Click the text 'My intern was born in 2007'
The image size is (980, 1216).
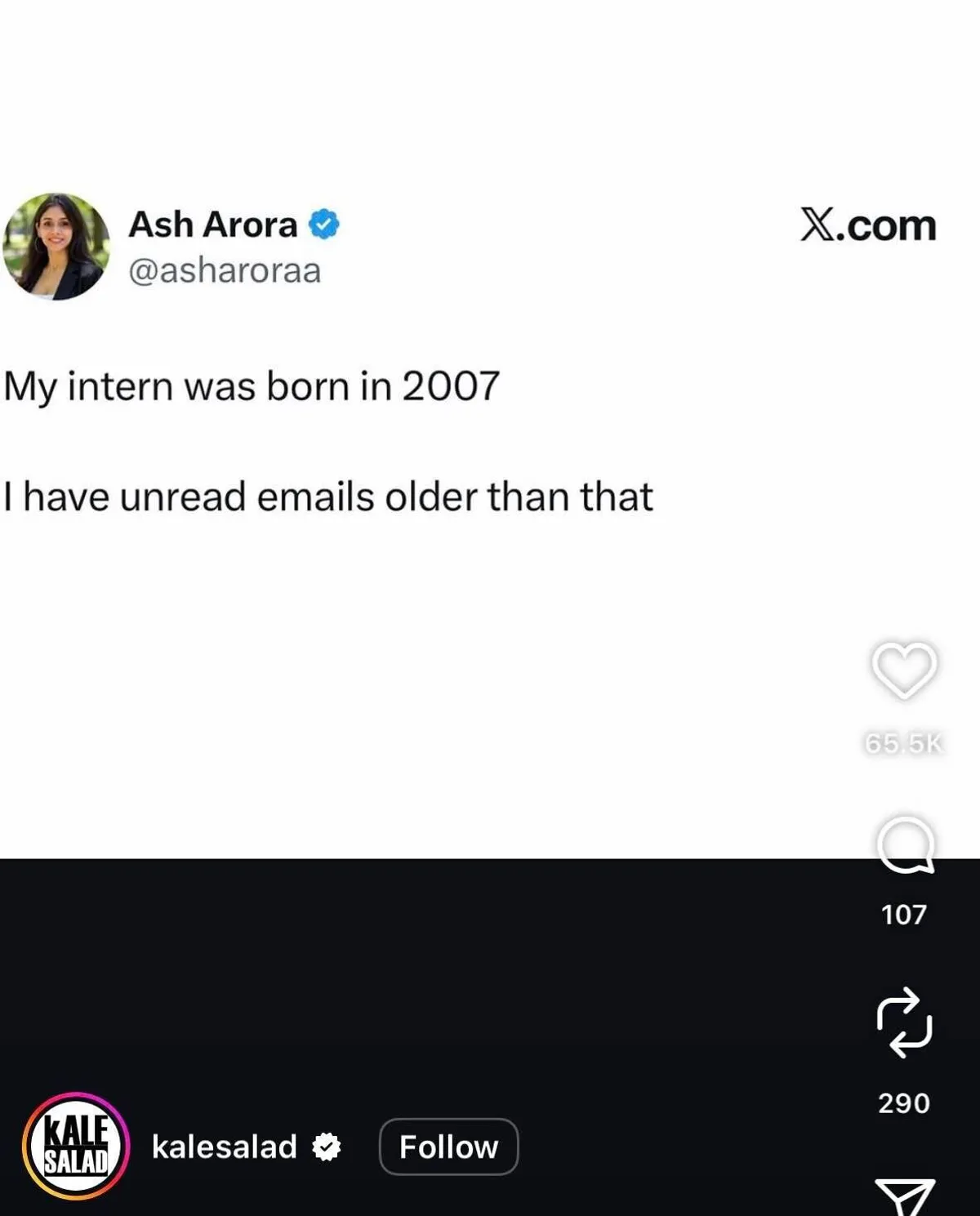click(x=252, y=387)
